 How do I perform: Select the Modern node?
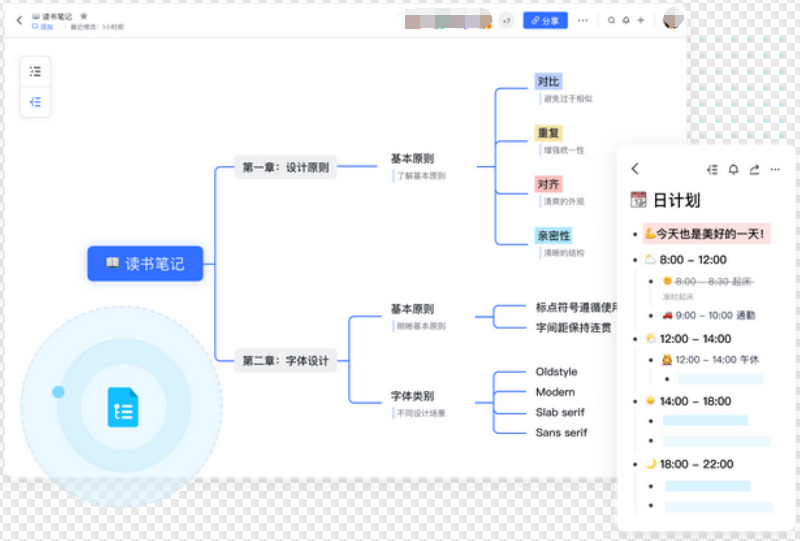[555, 392]
